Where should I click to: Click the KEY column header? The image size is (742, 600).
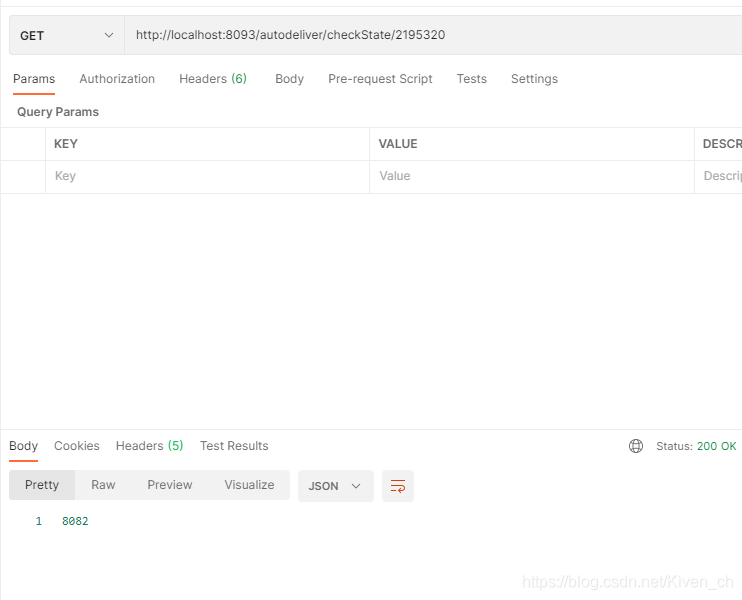pyautogui.click(x=66, y=144)
